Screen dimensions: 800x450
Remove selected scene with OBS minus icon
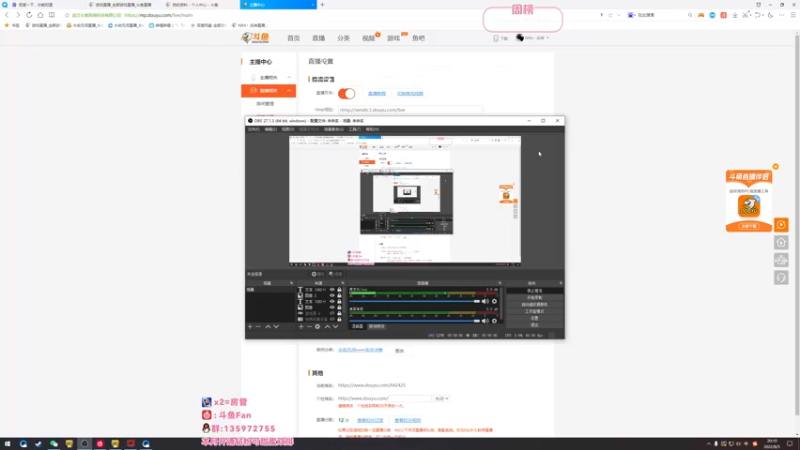pyautogui.click(x=258, y=327)
